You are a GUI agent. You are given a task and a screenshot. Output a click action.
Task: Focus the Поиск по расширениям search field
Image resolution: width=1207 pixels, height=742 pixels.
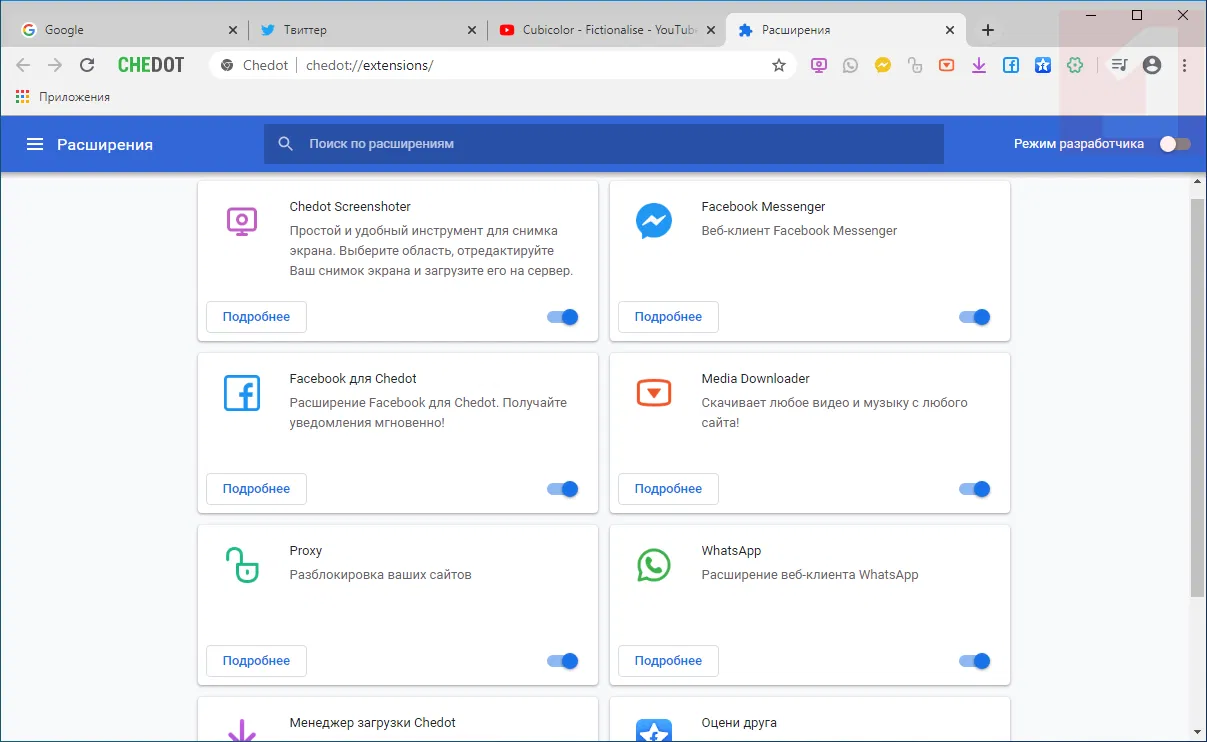[x=604, y=144]
